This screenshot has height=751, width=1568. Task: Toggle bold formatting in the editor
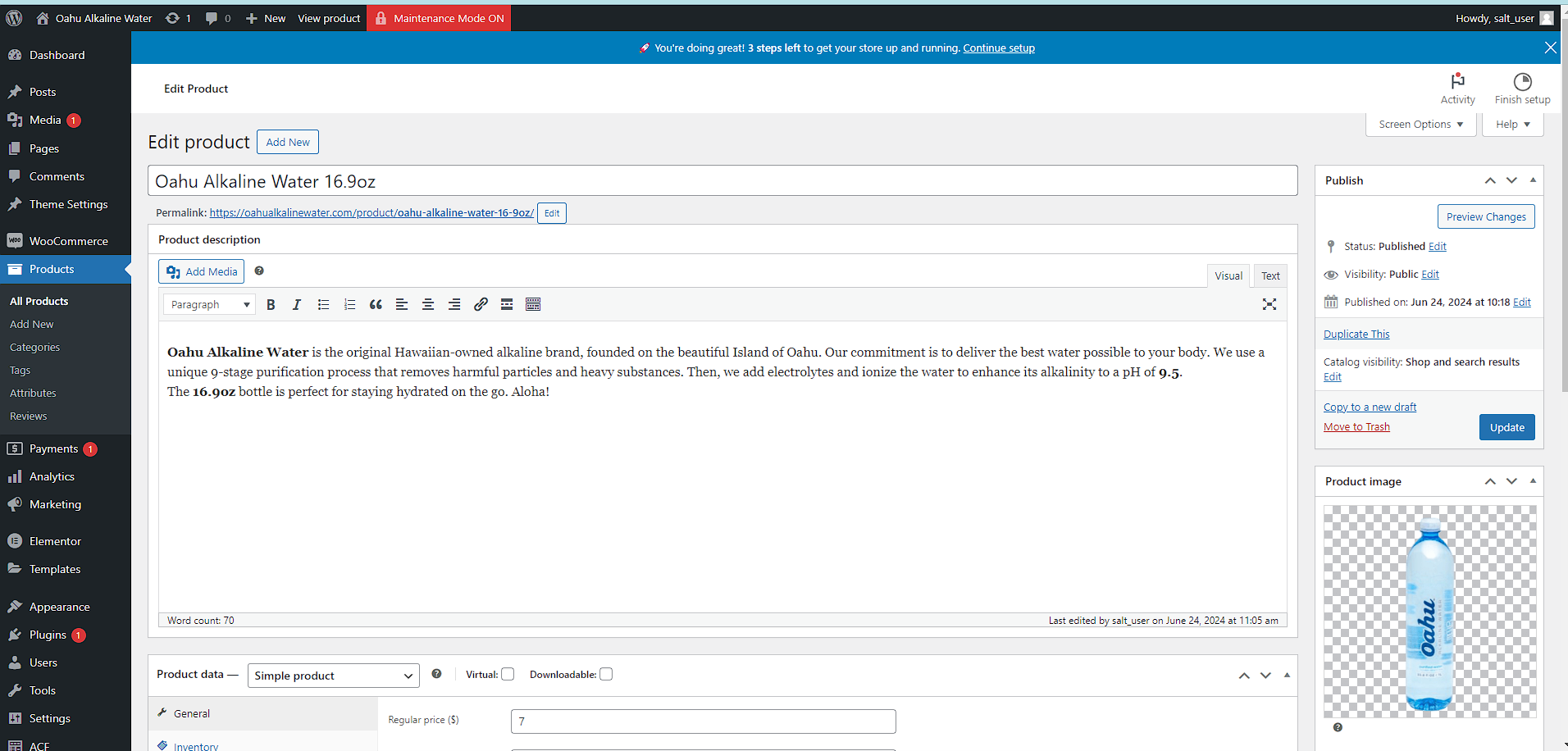coord(271,304)
